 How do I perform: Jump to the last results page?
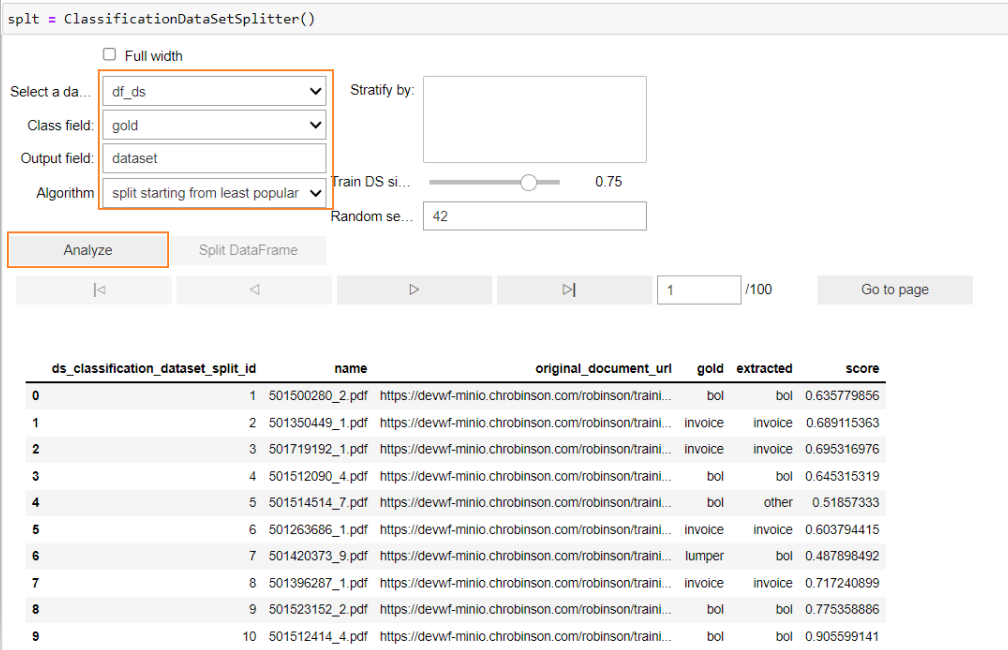(574, 290)
